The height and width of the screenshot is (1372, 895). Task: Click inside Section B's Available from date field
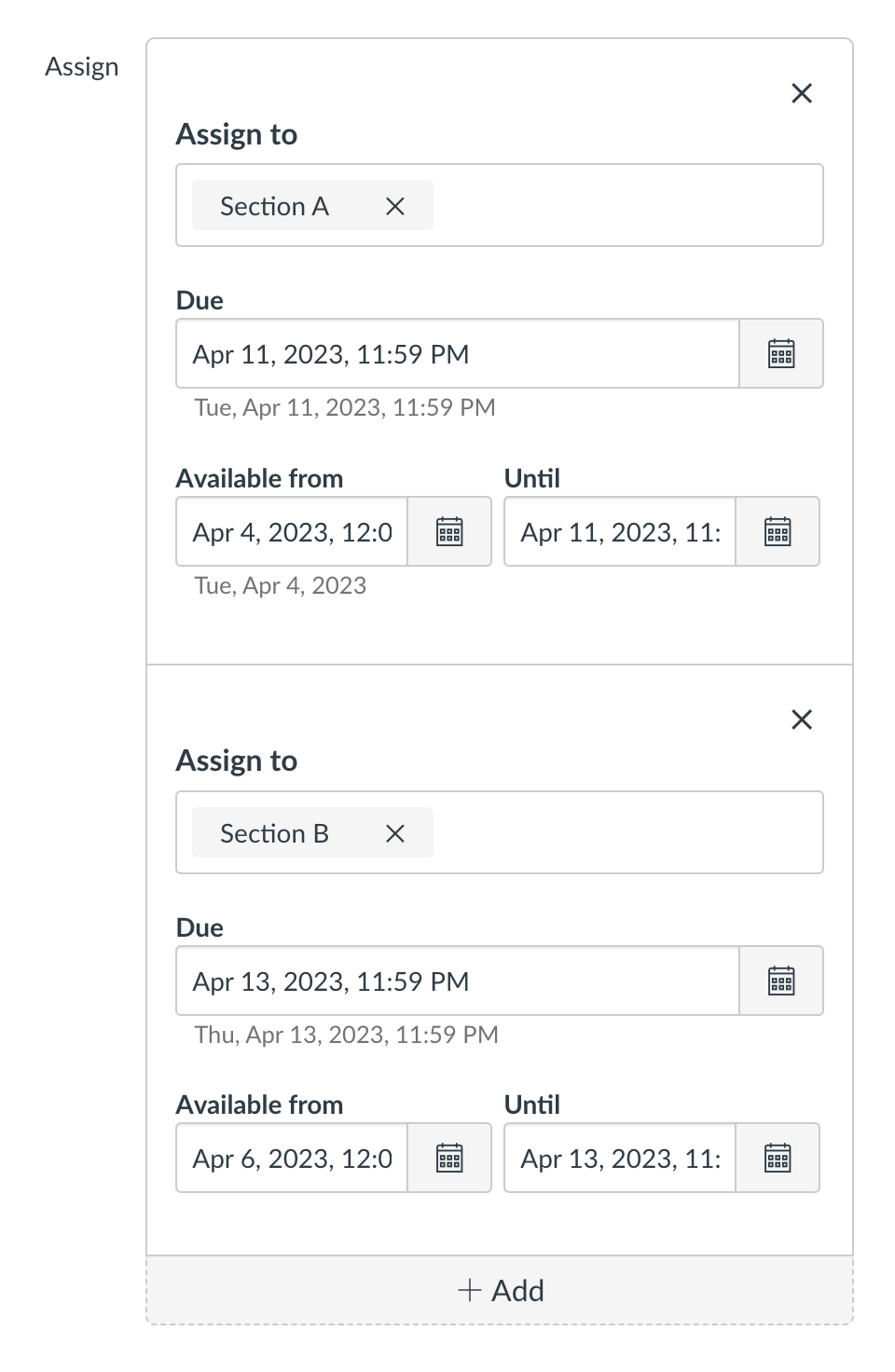tap(289, 1158)
